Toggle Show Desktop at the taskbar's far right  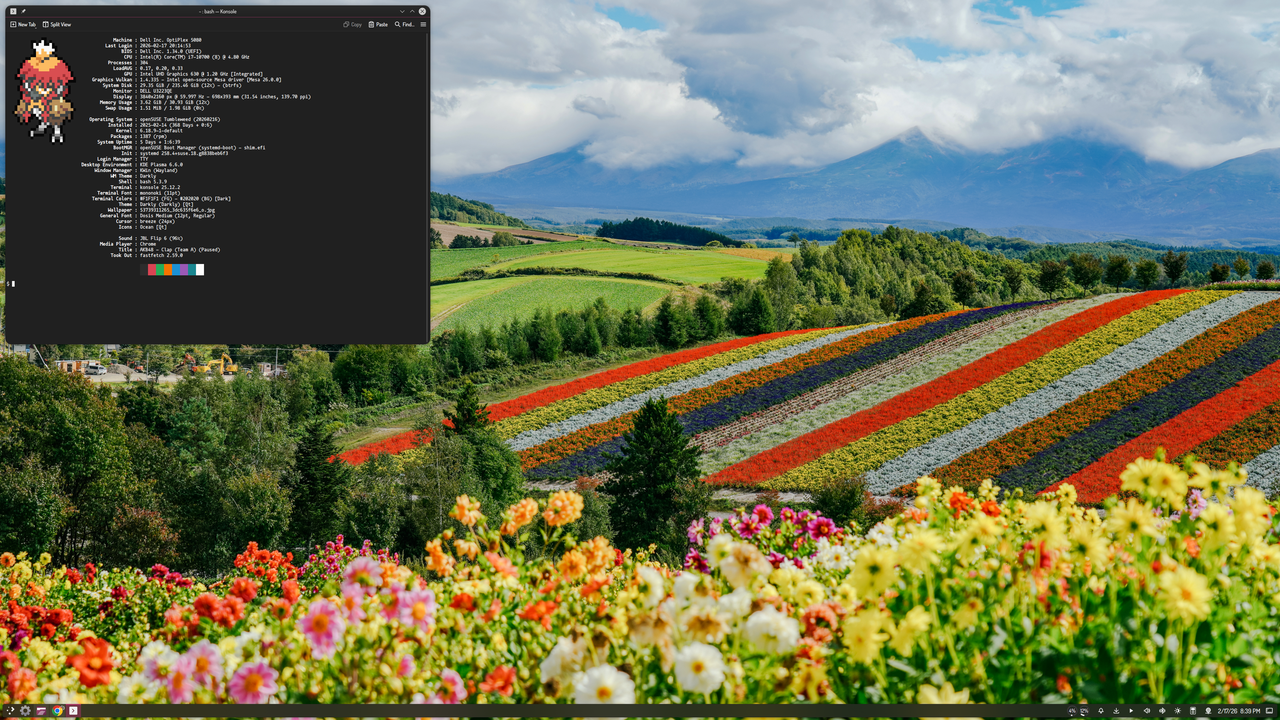pos(1268,711)
